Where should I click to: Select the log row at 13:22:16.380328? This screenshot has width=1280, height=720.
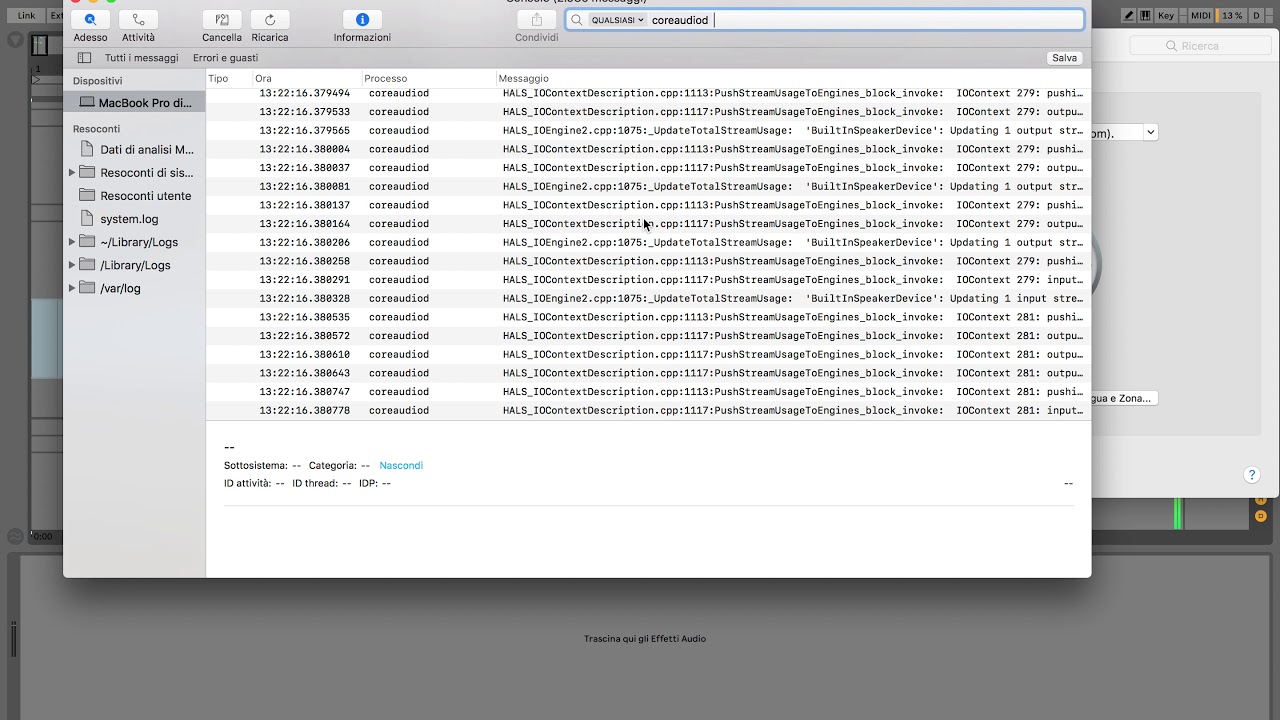[648, 298]
